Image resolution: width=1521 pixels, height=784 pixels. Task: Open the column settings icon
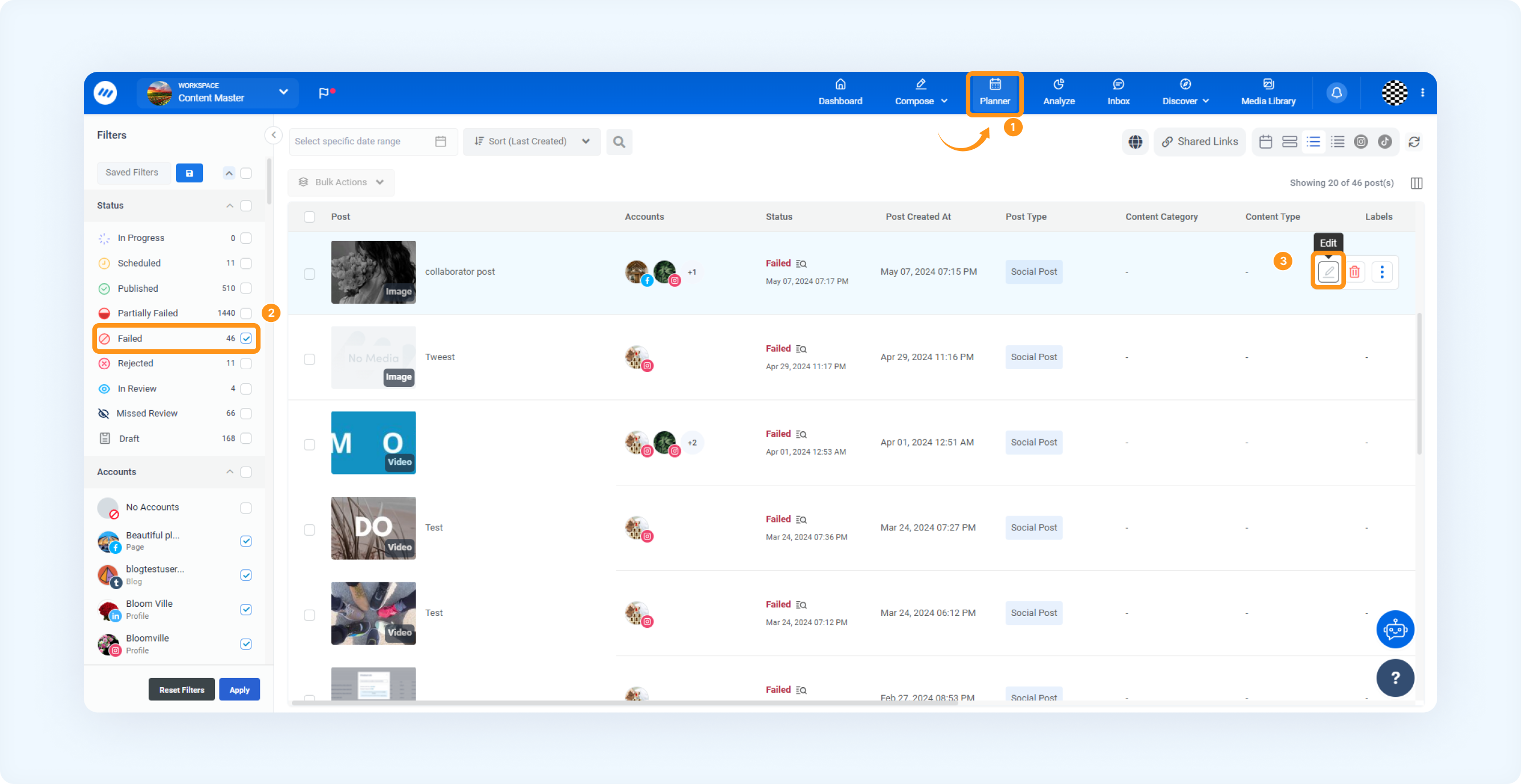coord(1416,183)
